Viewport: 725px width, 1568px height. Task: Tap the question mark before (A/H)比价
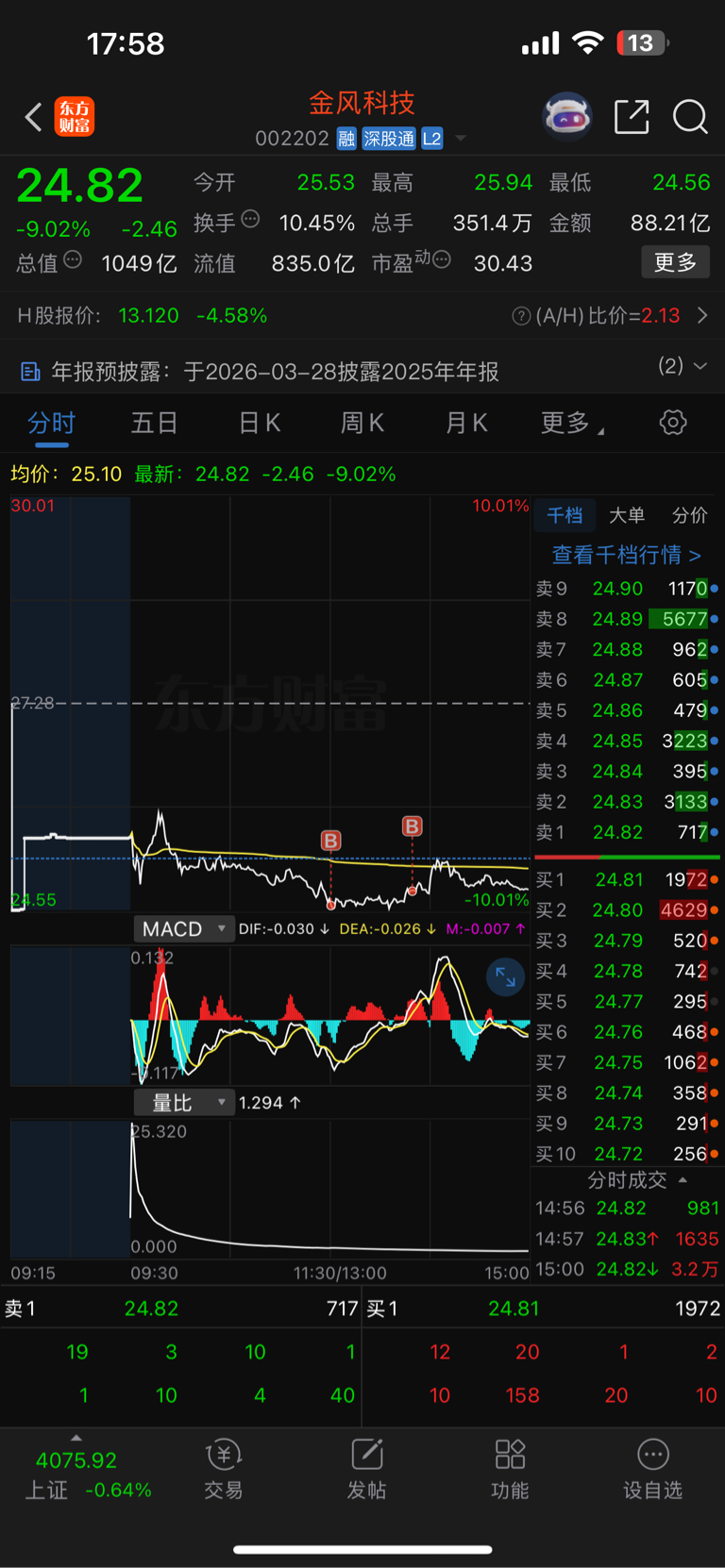tap(521, 316)
